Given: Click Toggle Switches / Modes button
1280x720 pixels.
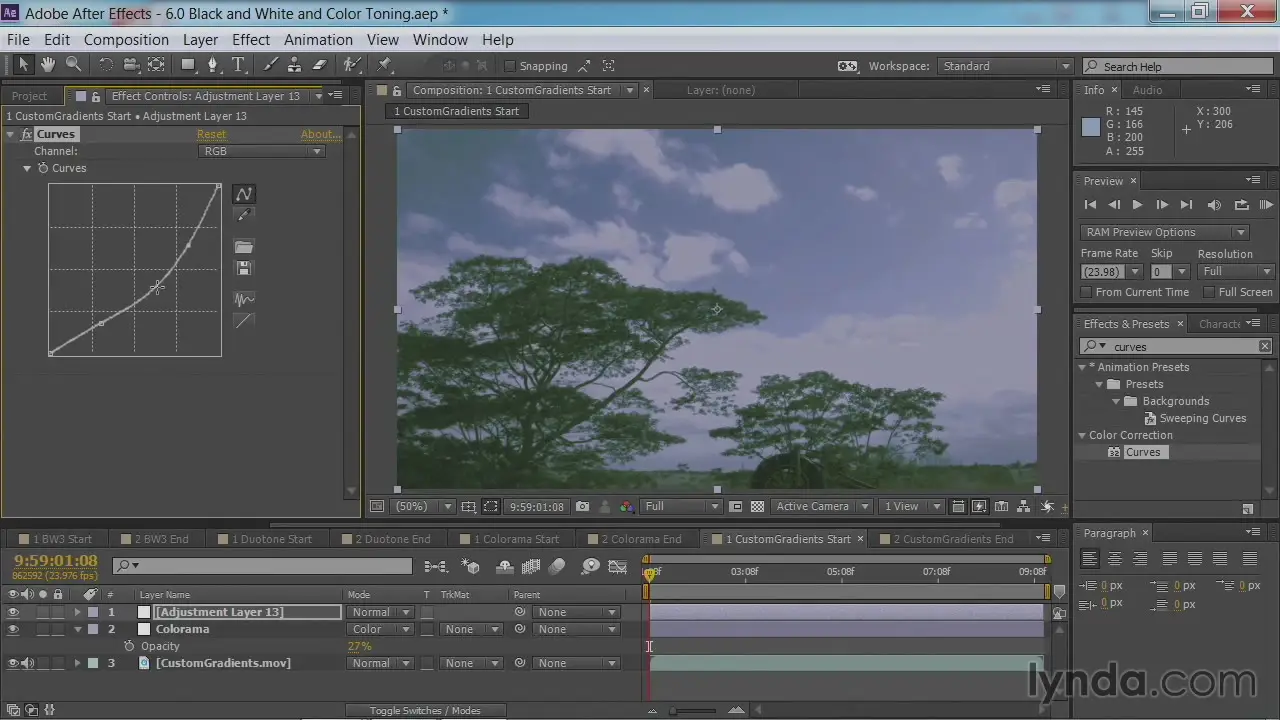Looking at the screenshot, I should pyautogui.click(x=425, y=711).
